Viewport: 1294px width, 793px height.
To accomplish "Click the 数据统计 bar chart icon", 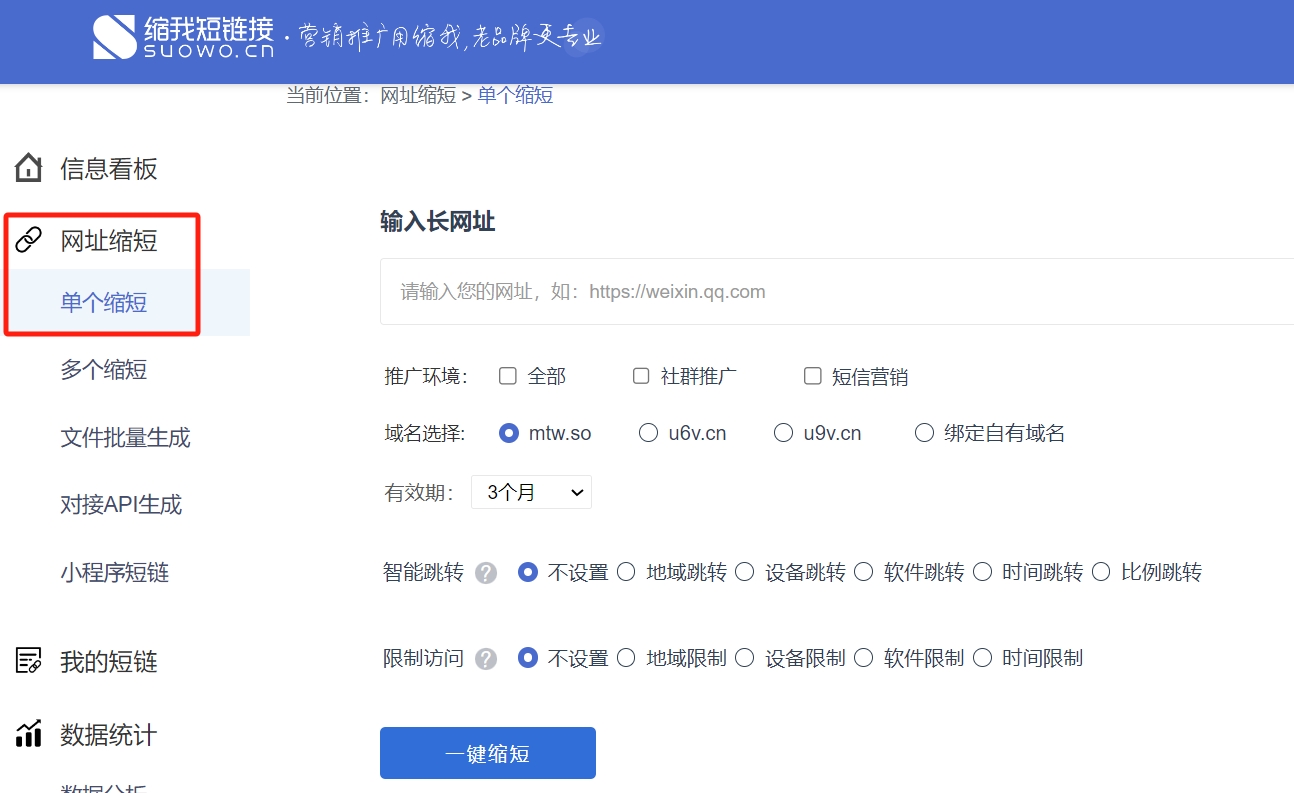I will pos(29,734).
